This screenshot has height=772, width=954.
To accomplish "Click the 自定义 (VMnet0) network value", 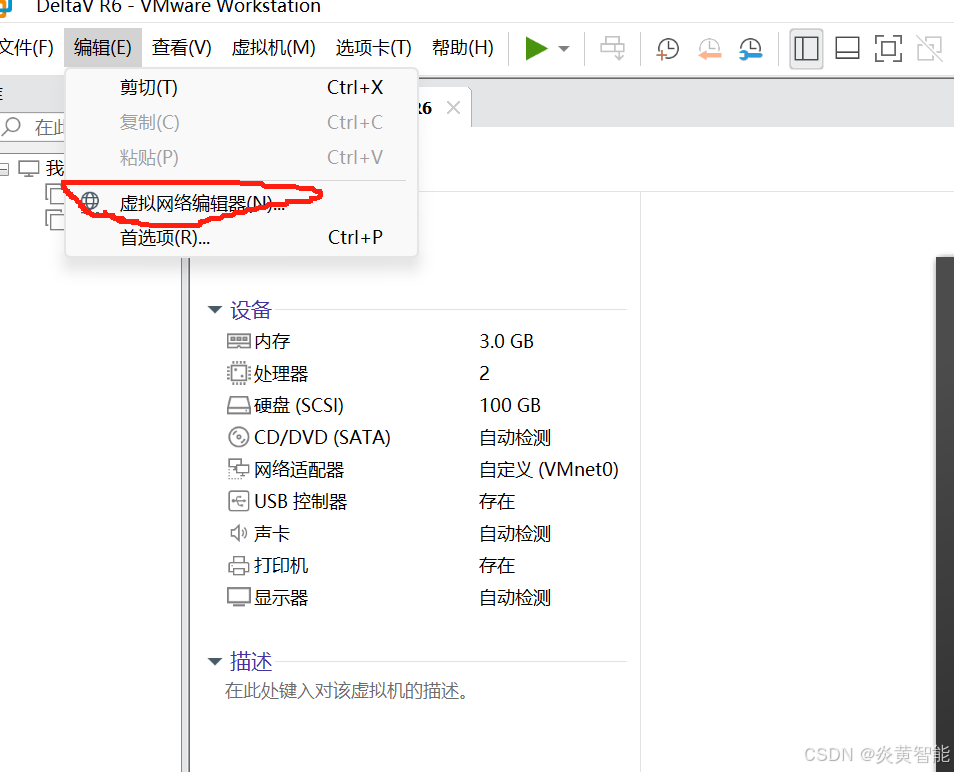I will 548,470.
